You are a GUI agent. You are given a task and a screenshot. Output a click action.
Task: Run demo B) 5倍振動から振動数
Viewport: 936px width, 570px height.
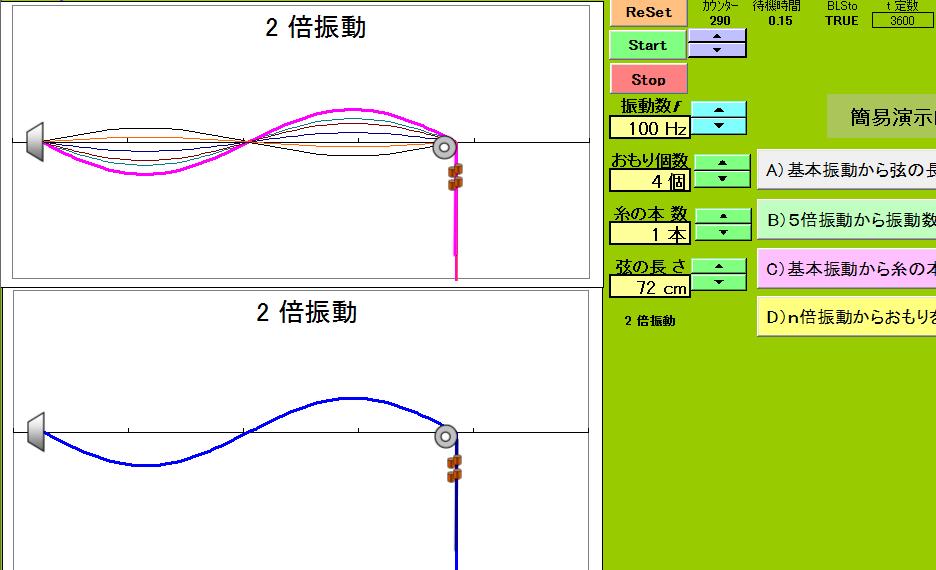coord(846,220)
